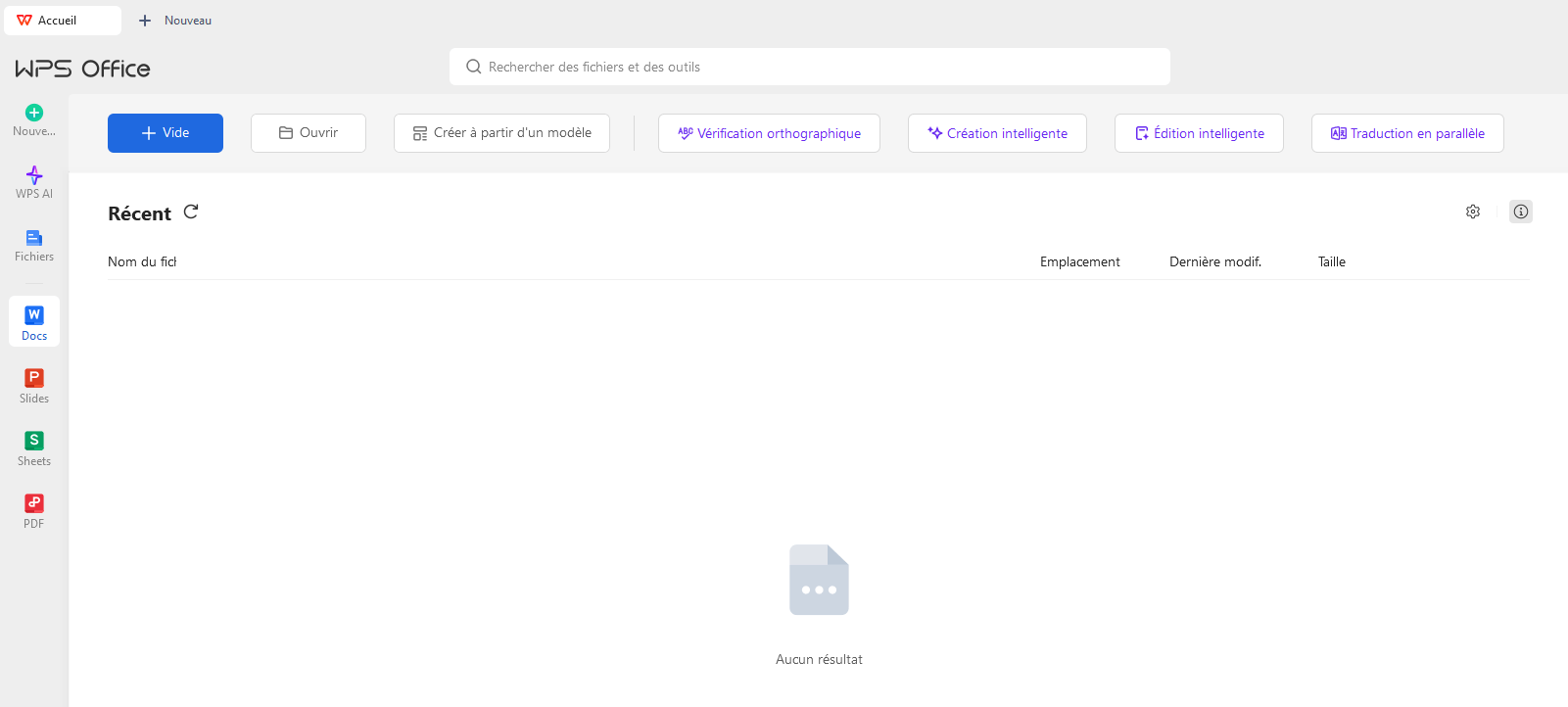Click the Ouvrir button
The height and width of the screenshot is (707, 1568).
[309, 133]
